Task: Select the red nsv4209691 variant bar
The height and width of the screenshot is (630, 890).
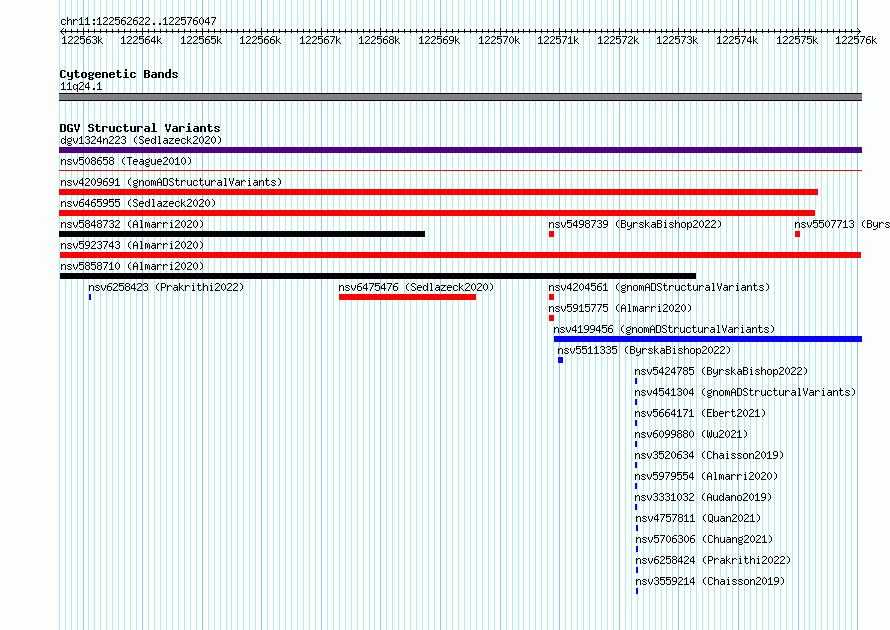Action: pos(438,192)
